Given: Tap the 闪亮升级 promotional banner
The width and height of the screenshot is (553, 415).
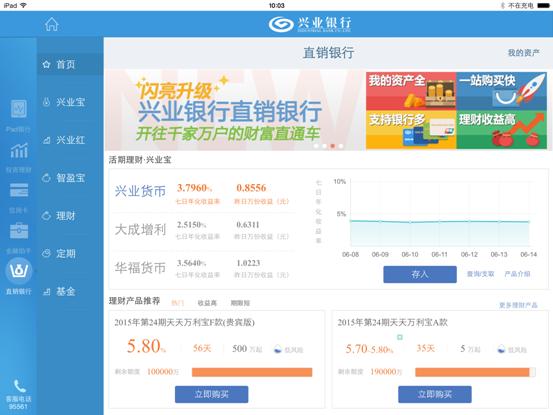Looking at the screenshot, I should 235,110.
